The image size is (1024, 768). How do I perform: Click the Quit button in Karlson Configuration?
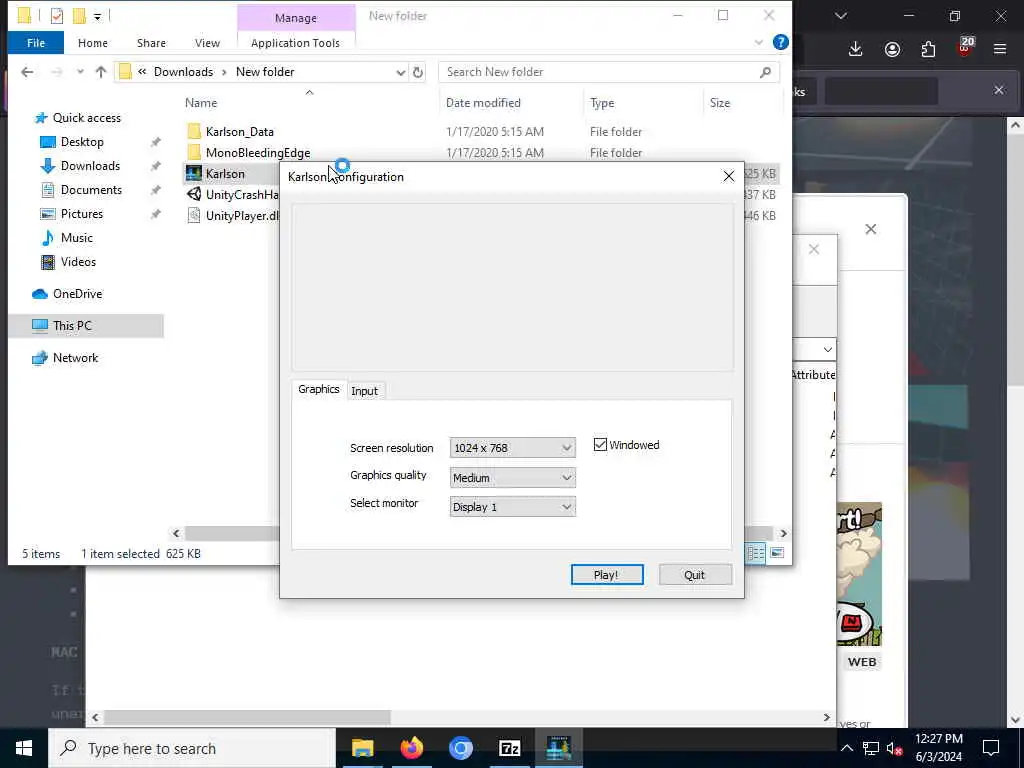(x=695, y=575)
